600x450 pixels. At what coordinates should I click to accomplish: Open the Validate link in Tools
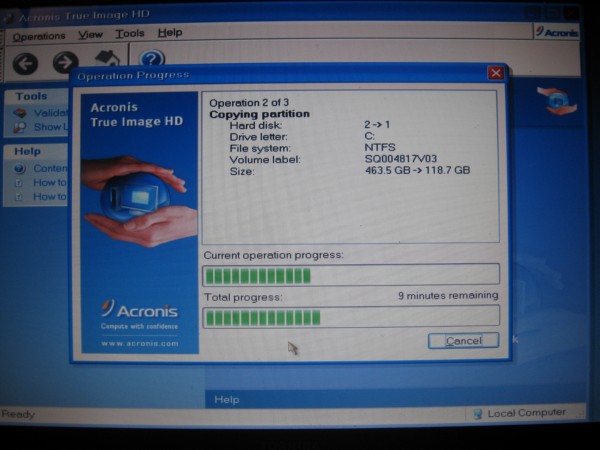(51, 113)
